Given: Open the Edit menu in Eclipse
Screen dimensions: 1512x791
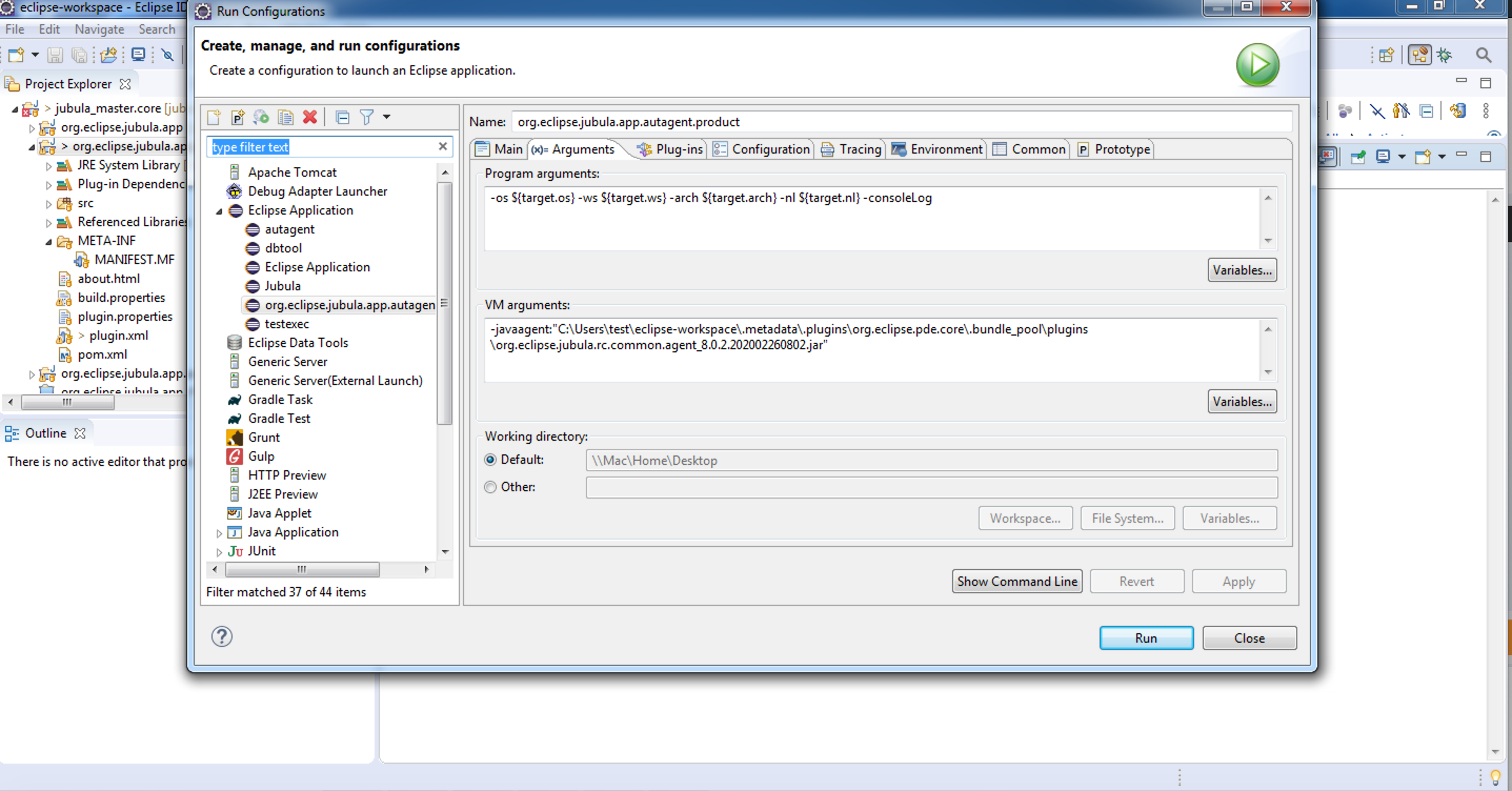Looking at the screenshot, I should (49, 29).
